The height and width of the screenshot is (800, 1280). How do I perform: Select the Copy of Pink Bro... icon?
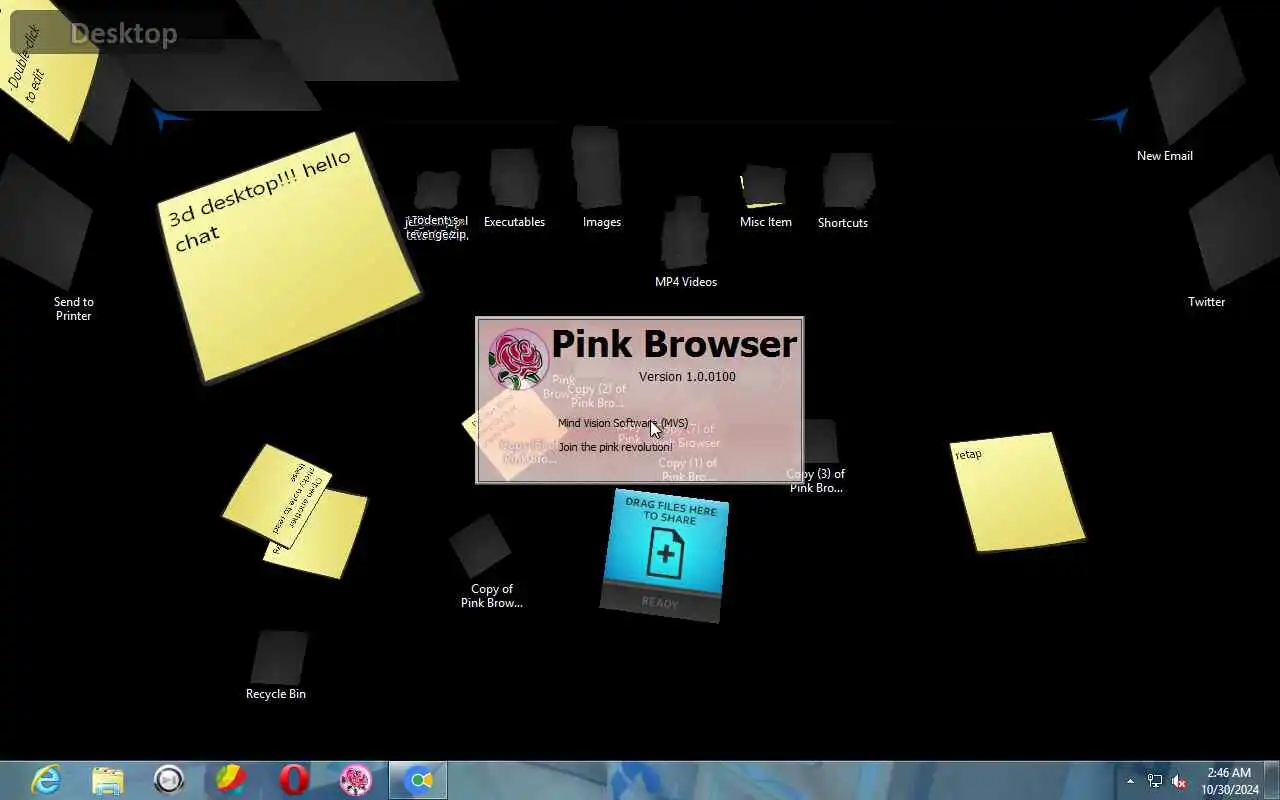point(480,546)
